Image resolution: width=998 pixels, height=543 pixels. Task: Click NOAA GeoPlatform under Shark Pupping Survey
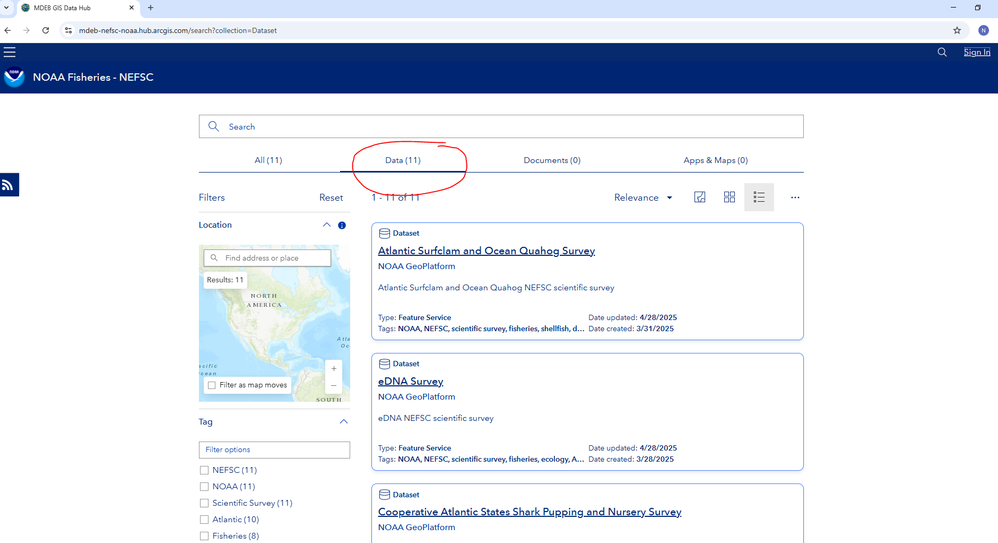[417, 527]
